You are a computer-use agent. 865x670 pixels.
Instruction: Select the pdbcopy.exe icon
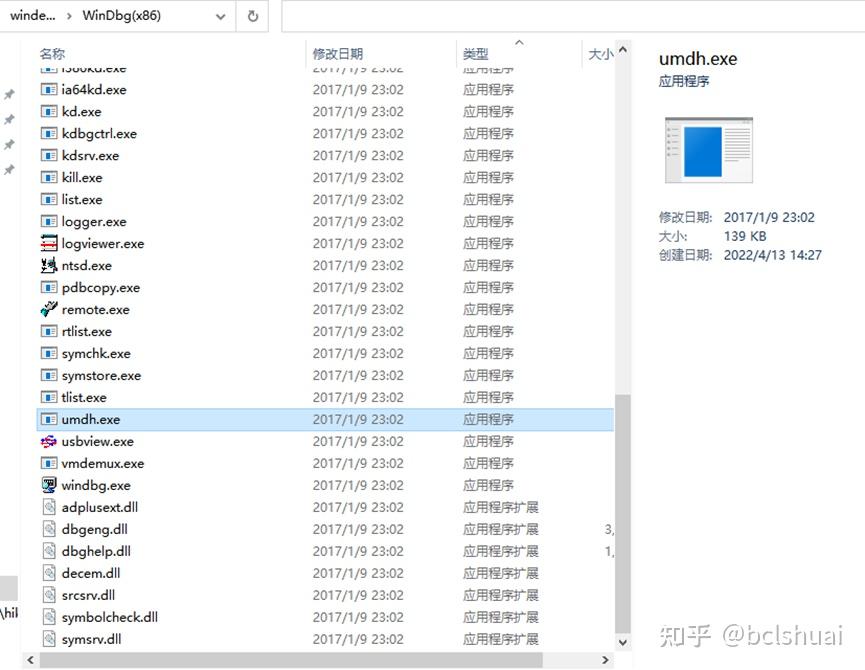click(x=49, y=287)
